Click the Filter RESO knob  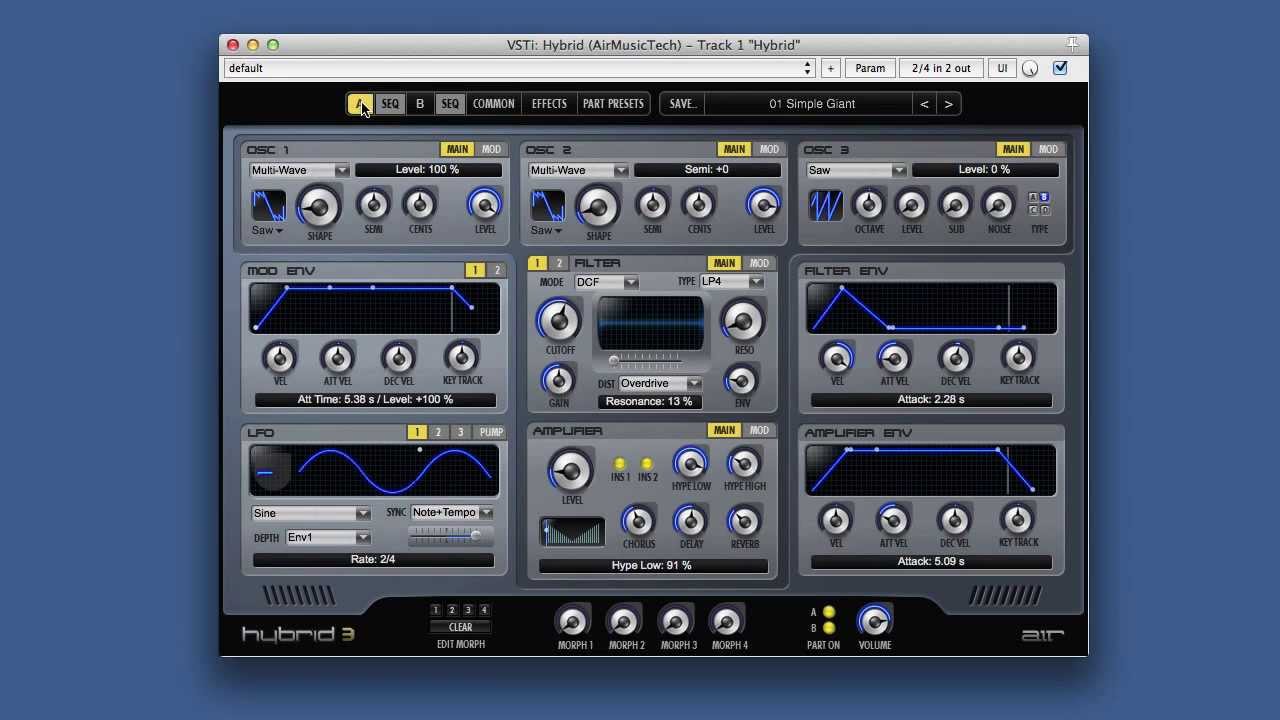742,320
